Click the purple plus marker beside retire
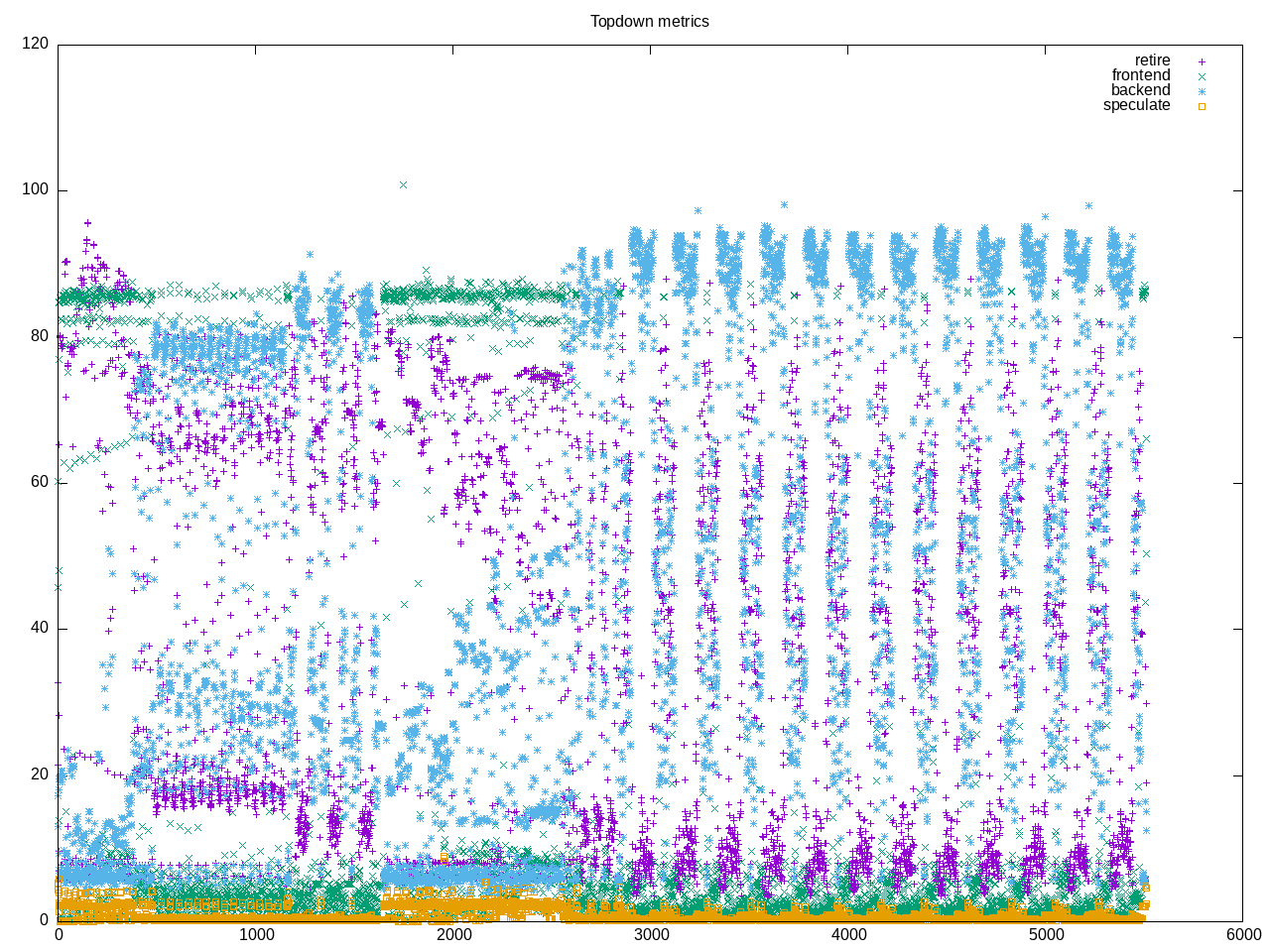This screenshot has width=1270, height=952. click(1201, 60)
